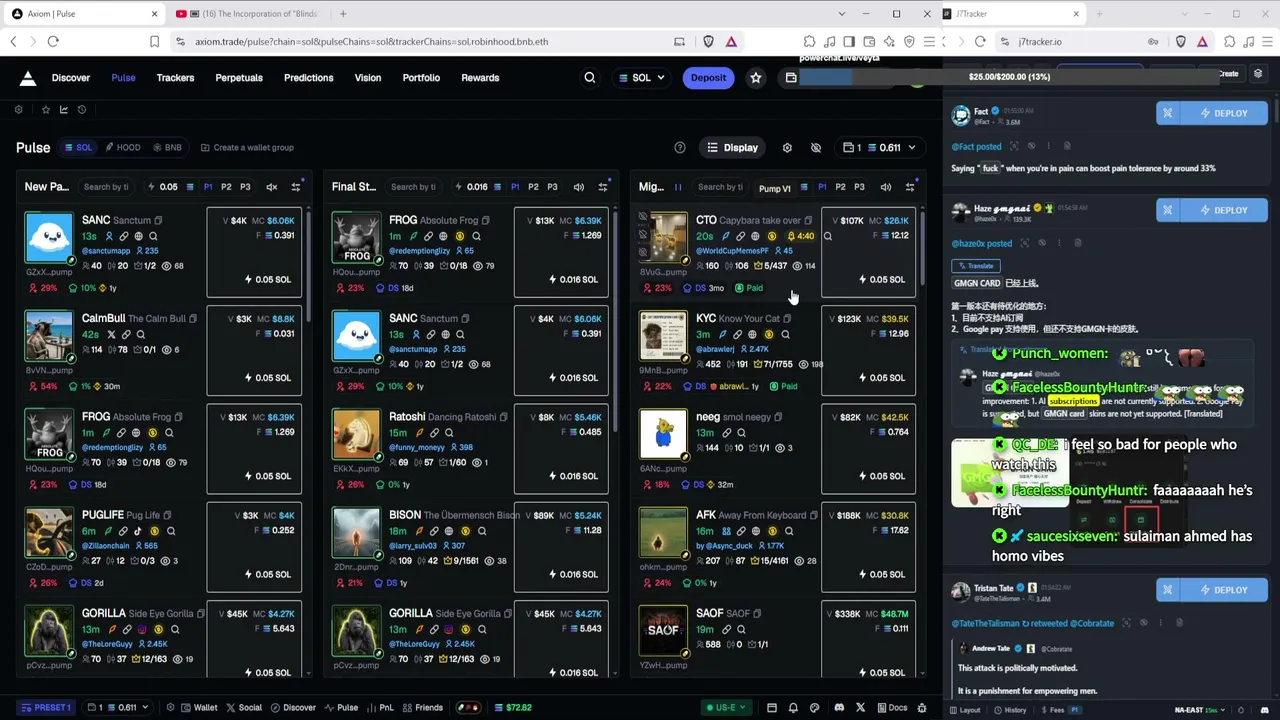Open the watchlist star in the header
Viewport: 1280px width, 720px height.
[756, 78]
